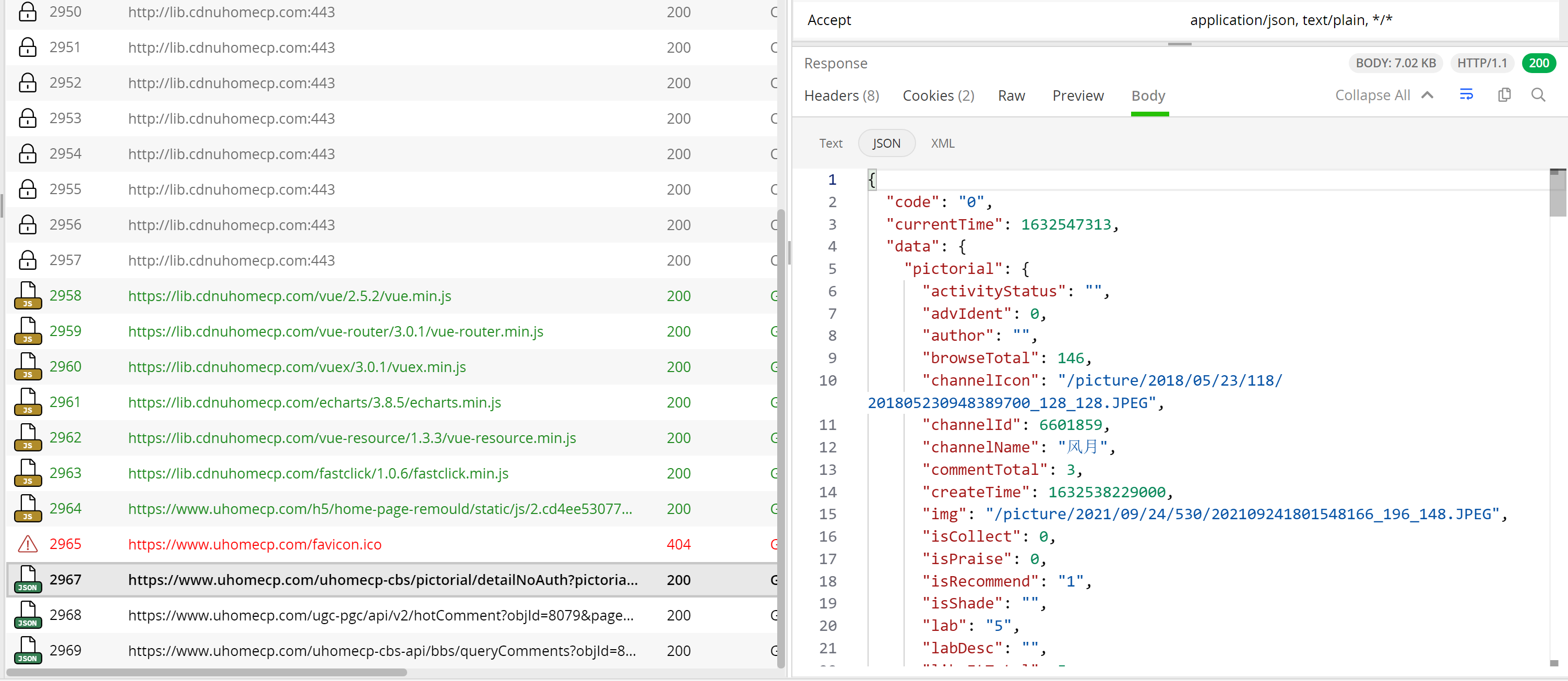Click the lock icon of request 2957

[27, 260]
